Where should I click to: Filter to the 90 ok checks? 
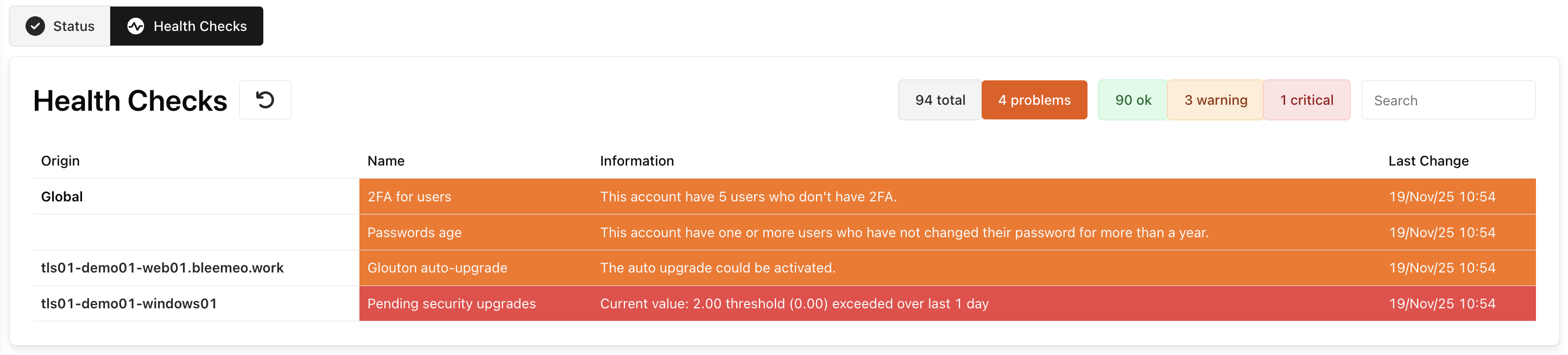tap(1132, 99)
